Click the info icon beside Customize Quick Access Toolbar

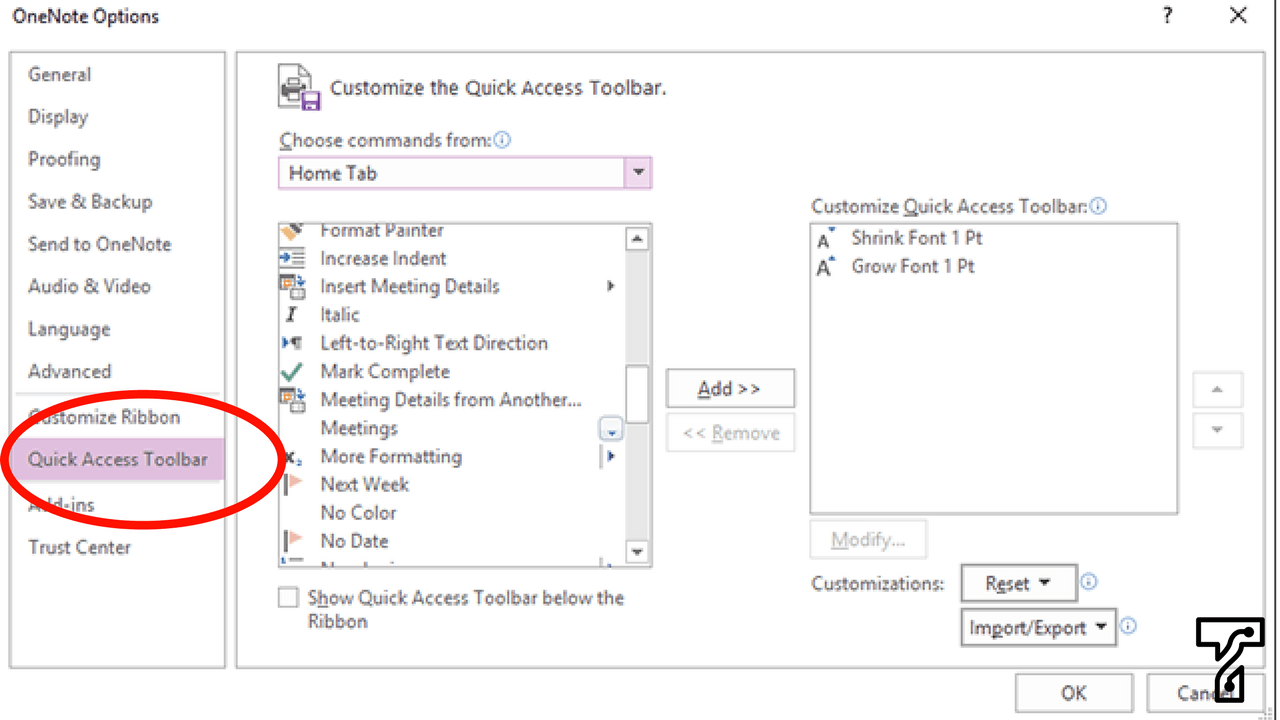(1098, 206)
